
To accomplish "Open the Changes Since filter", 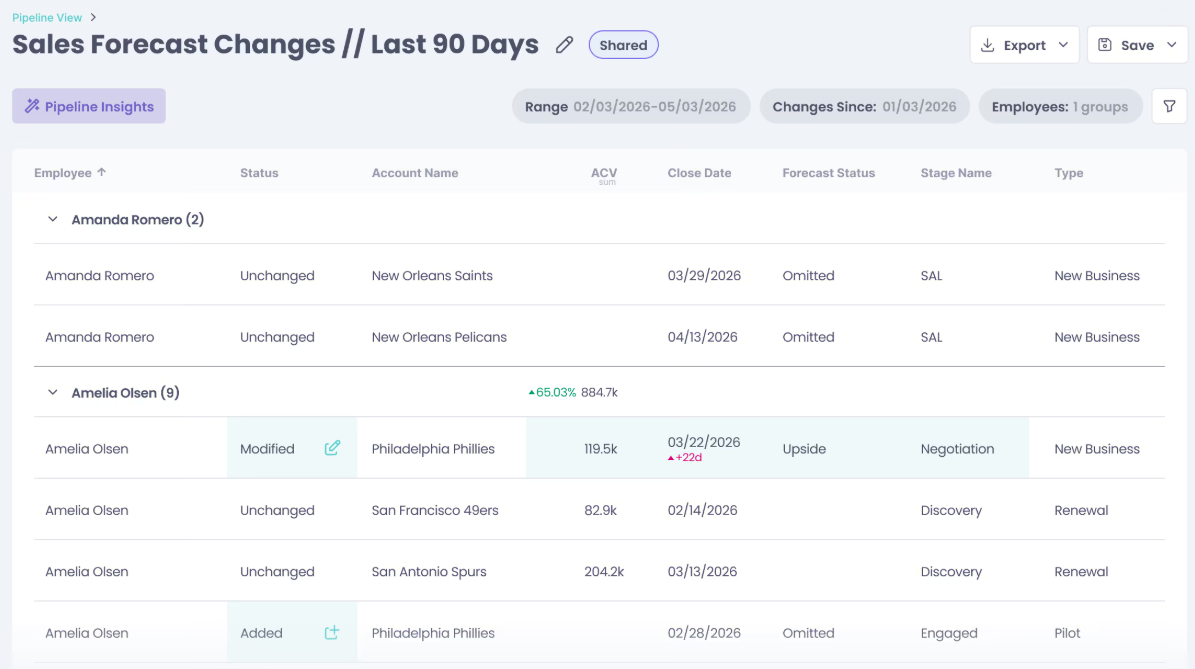I will coord(864,107).
